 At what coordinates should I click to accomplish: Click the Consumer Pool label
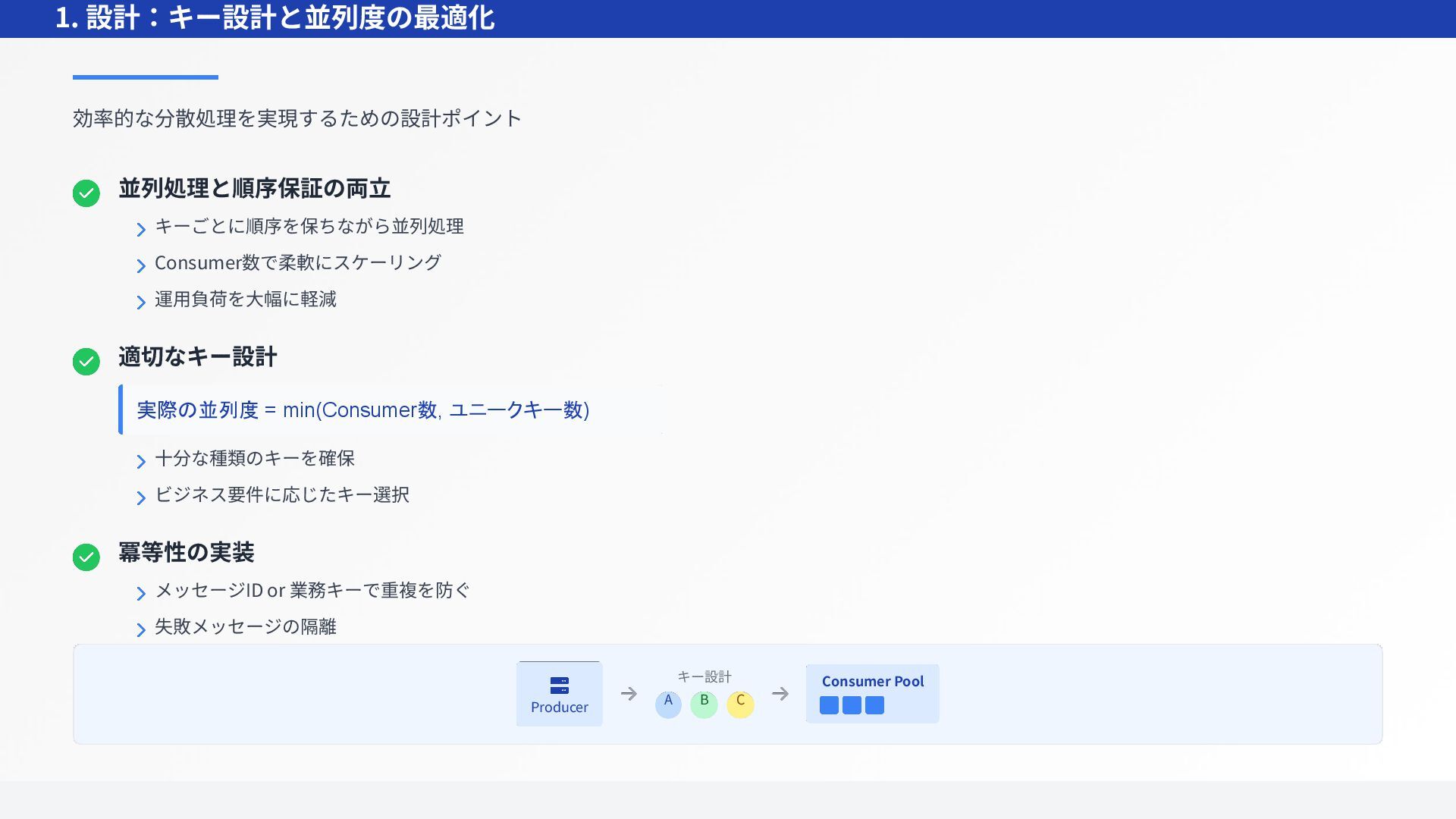pyautogui.click(x=872, y=681)
